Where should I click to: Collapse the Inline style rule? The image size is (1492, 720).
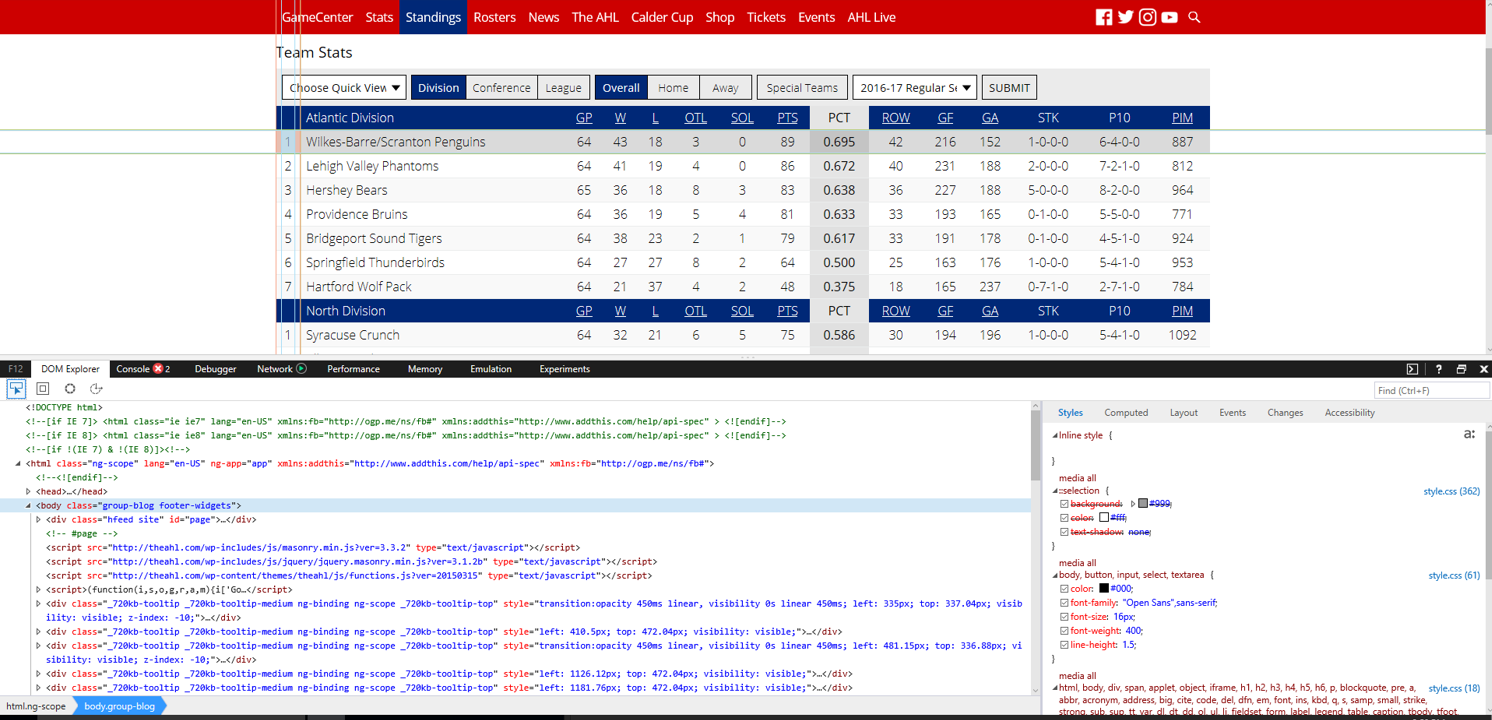pyautogui.click(x=1054, y=436)
